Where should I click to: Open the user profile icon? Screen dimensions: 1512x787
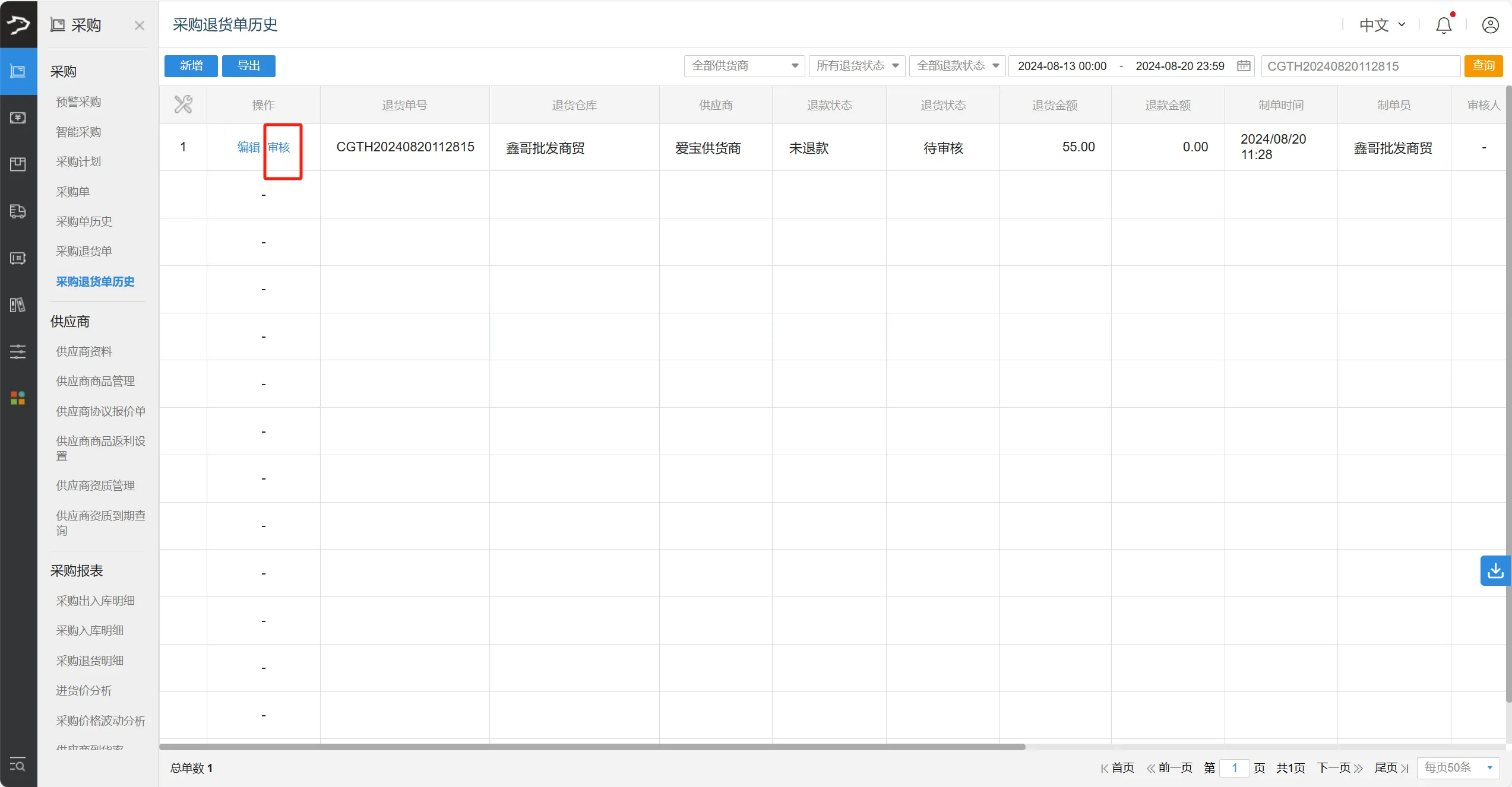coord(1491,25)
